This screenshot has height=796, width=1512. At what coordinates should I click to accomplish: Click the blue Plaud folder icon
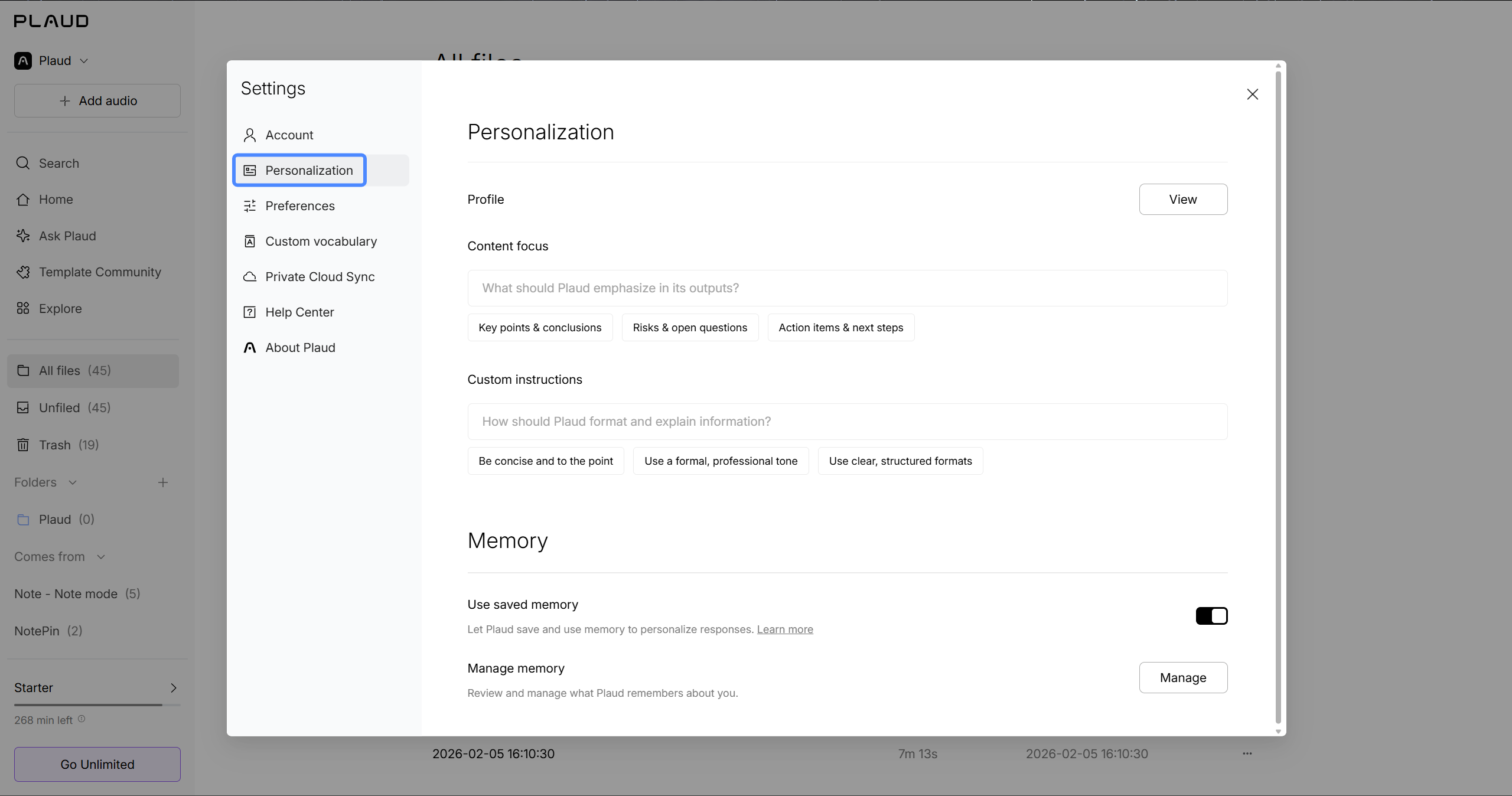(23, 520)
